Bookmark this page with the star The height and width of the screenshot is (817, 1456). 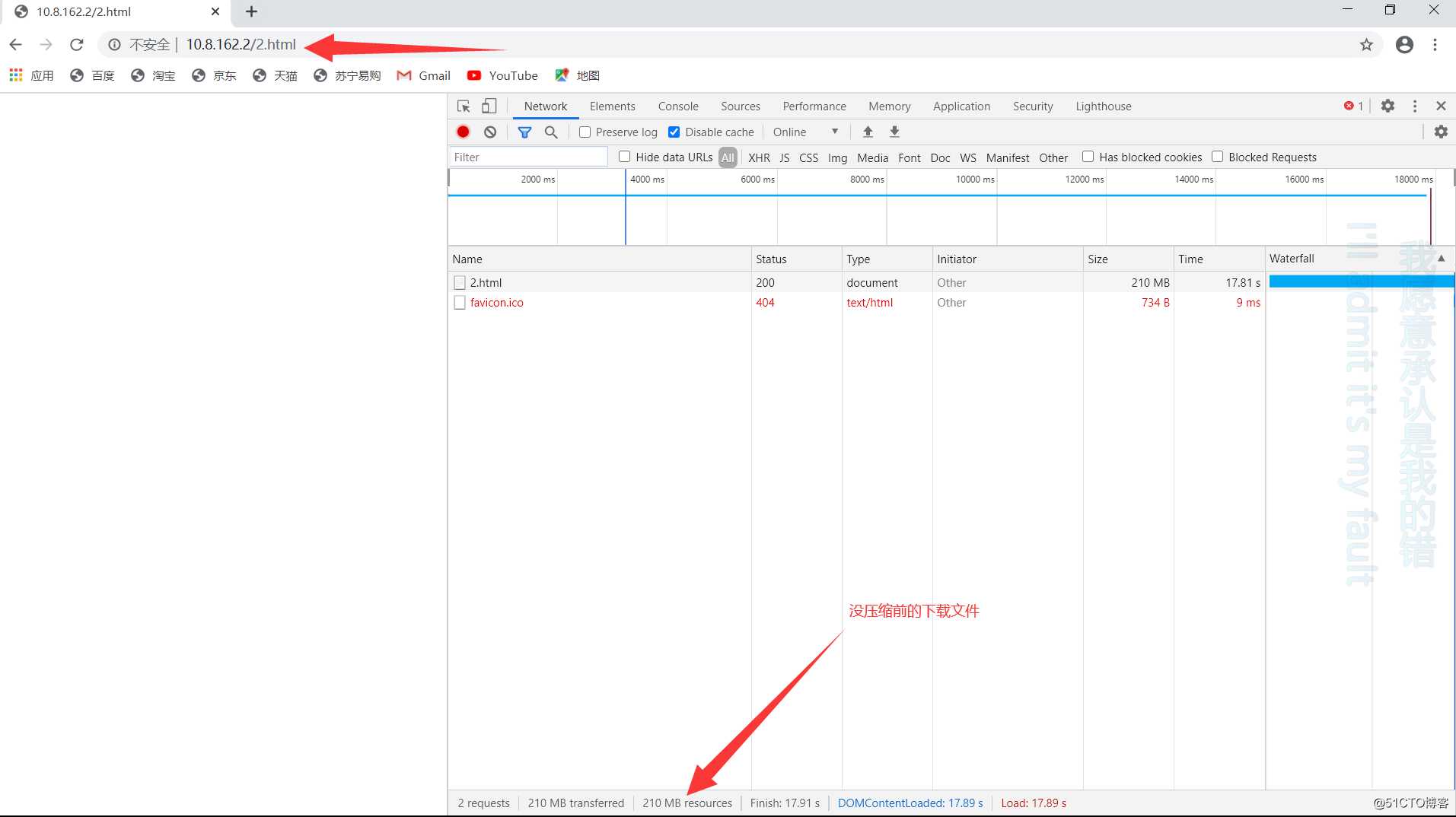tap(1366, 44)
